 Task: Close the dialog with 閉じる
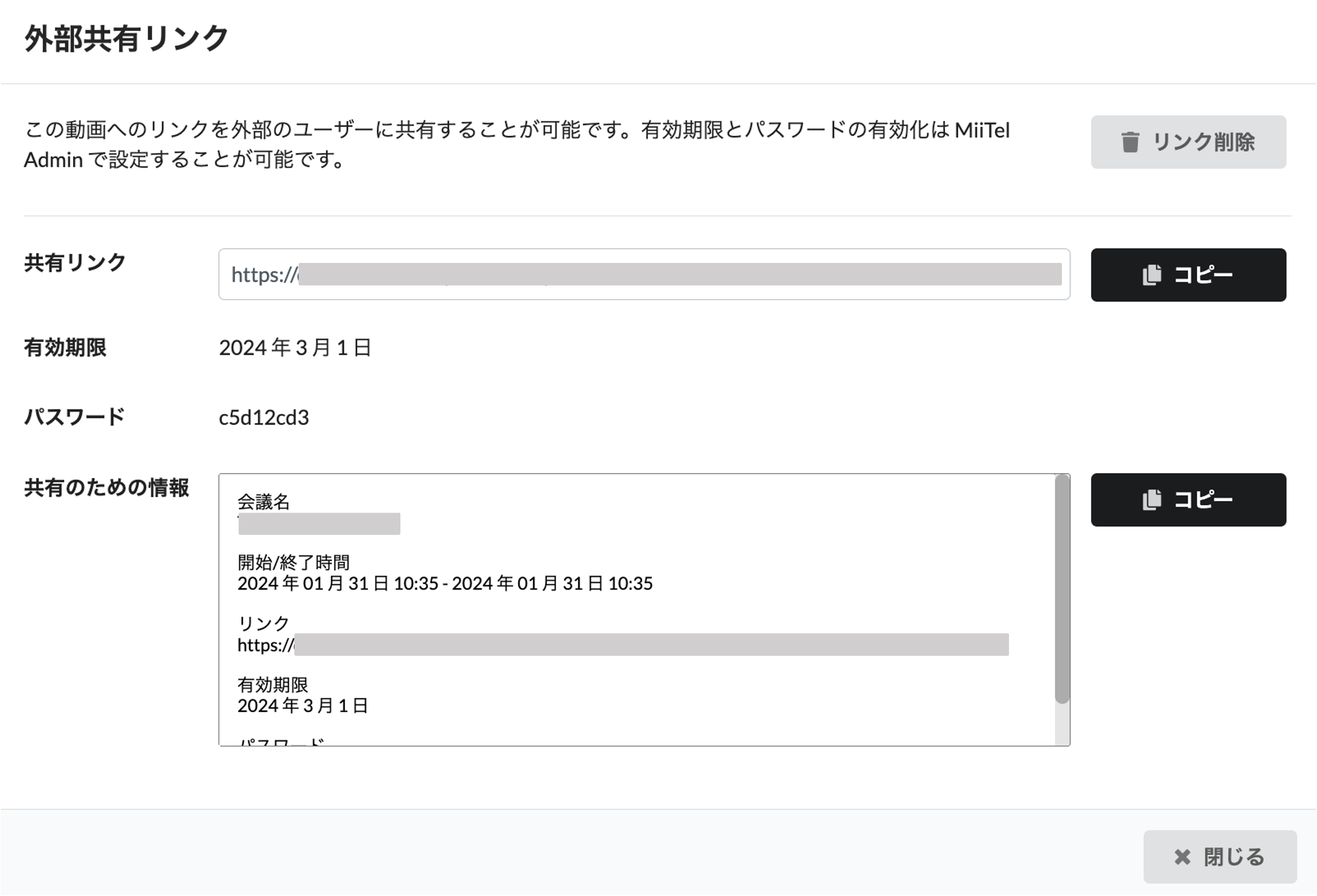1220,857
